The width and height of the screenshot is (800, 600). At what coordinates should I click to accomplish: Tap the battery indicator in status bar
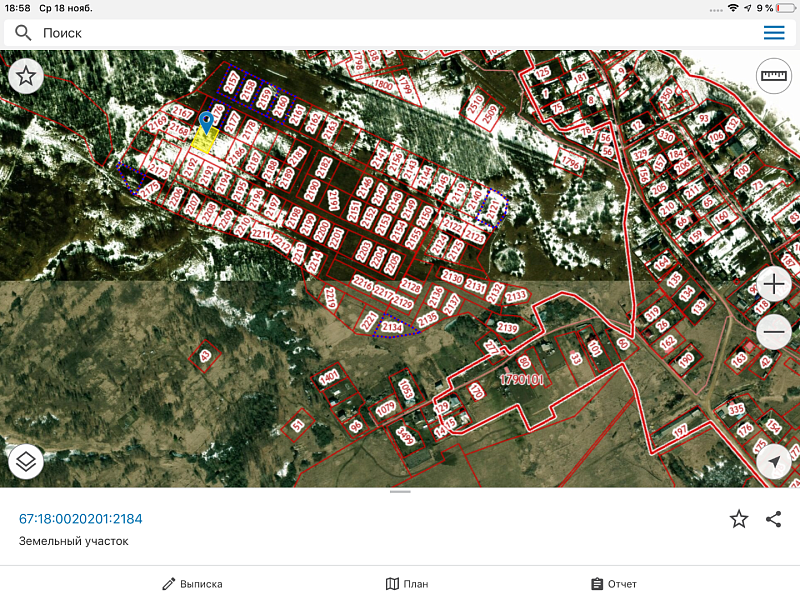click(x=783, y=7)
